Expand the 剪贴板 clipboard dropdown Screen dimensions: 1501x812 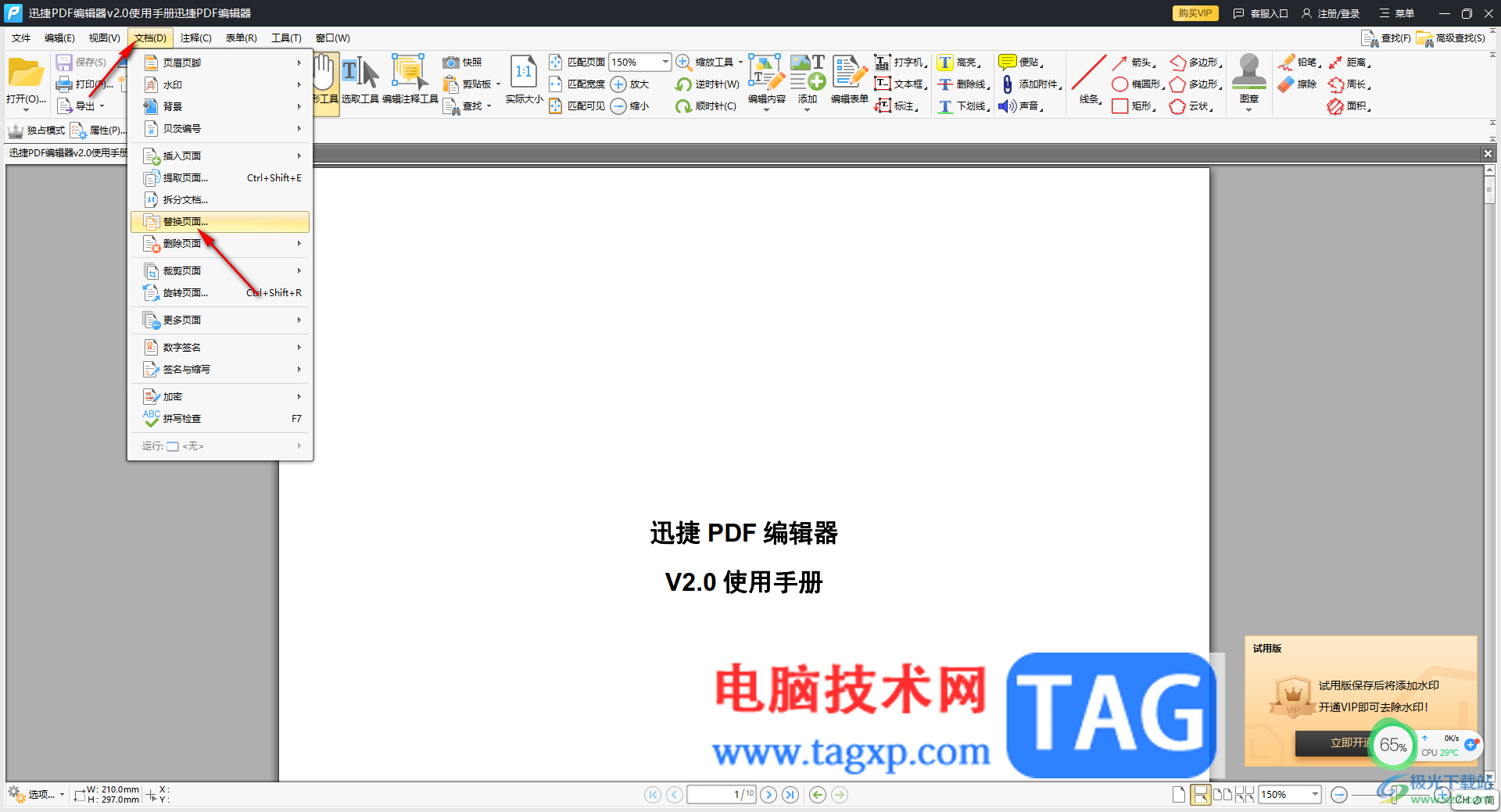point(498,84)
